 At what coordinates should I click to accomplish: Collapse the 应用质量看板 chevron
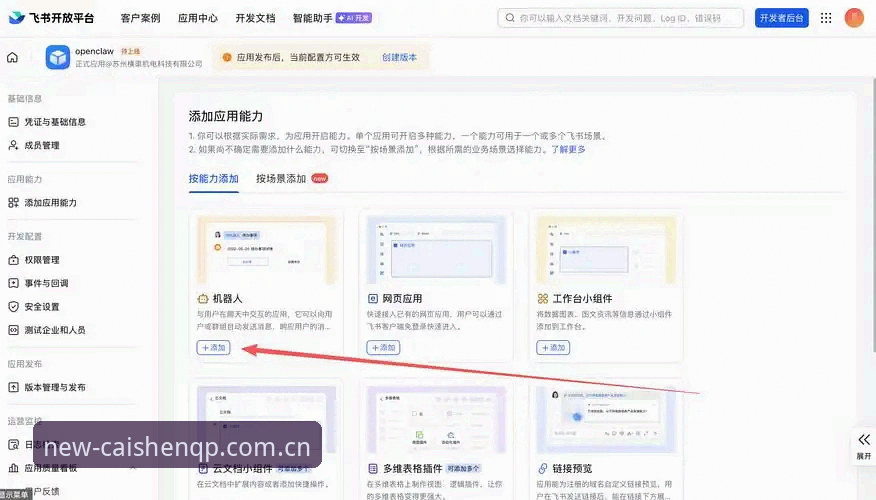pyautogui.click(x=132, y=468)
